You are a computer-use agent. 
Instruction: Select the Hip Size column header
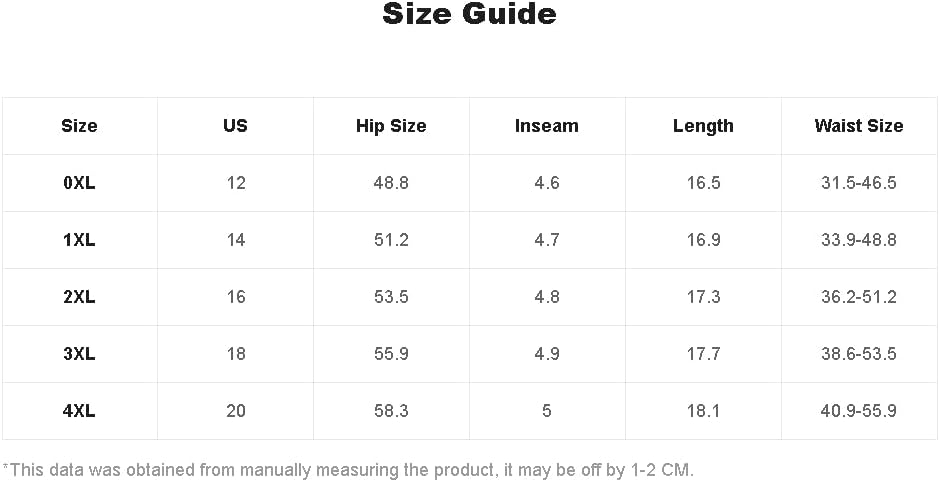(391, 126)
